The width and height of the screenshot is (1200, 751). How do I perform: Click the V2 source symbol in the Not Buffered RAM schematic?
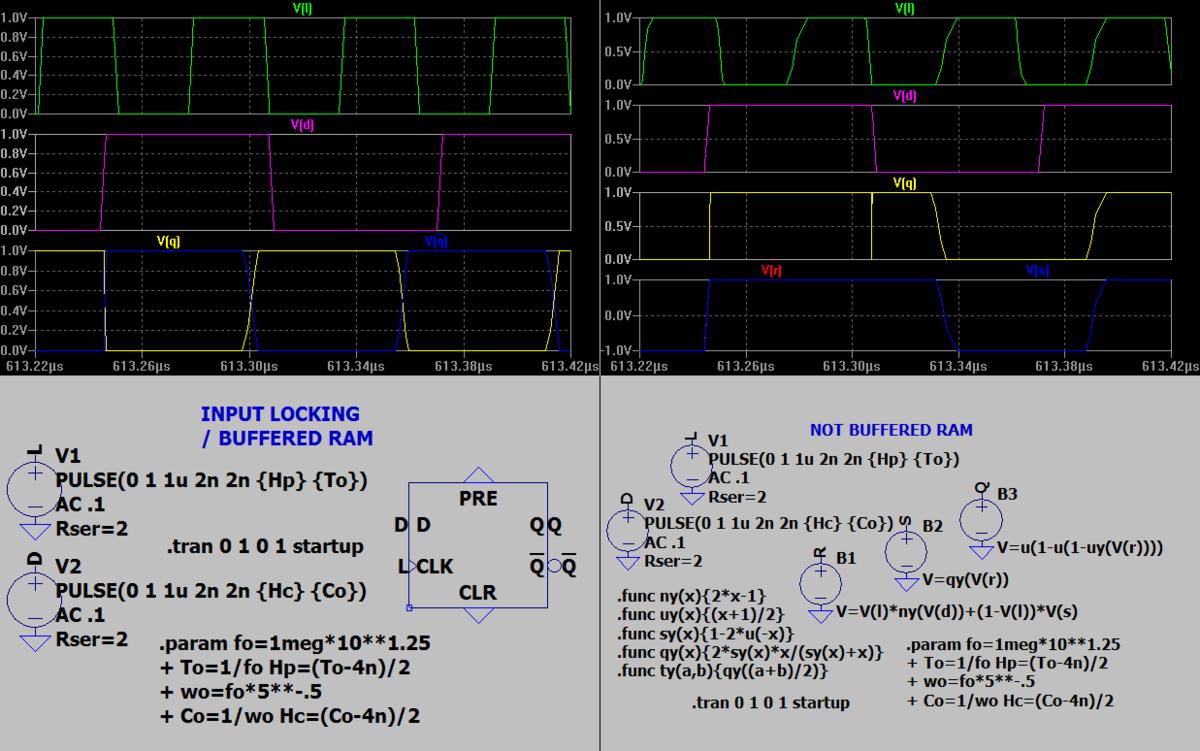coord(627,529)
